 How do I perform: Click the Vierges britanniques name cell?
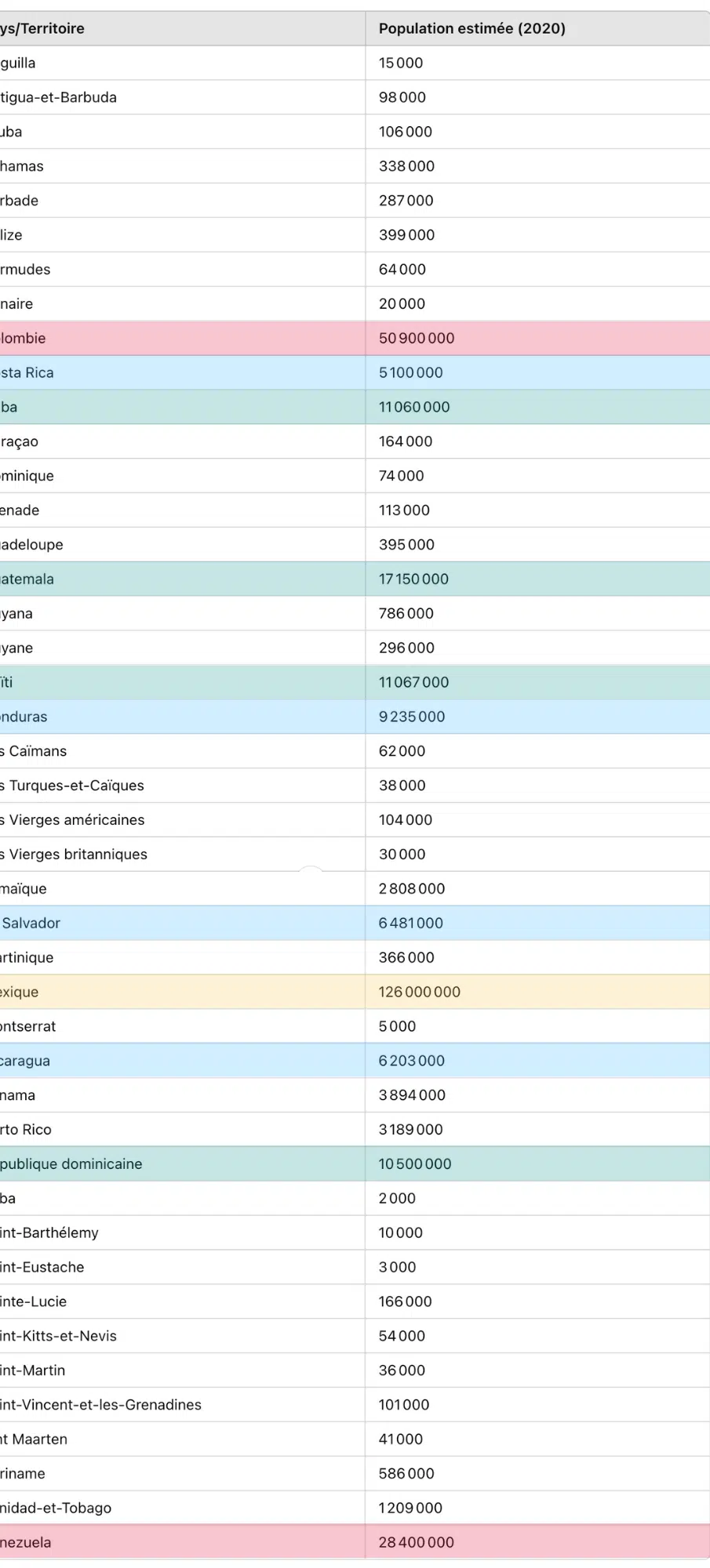click(75, 855)
